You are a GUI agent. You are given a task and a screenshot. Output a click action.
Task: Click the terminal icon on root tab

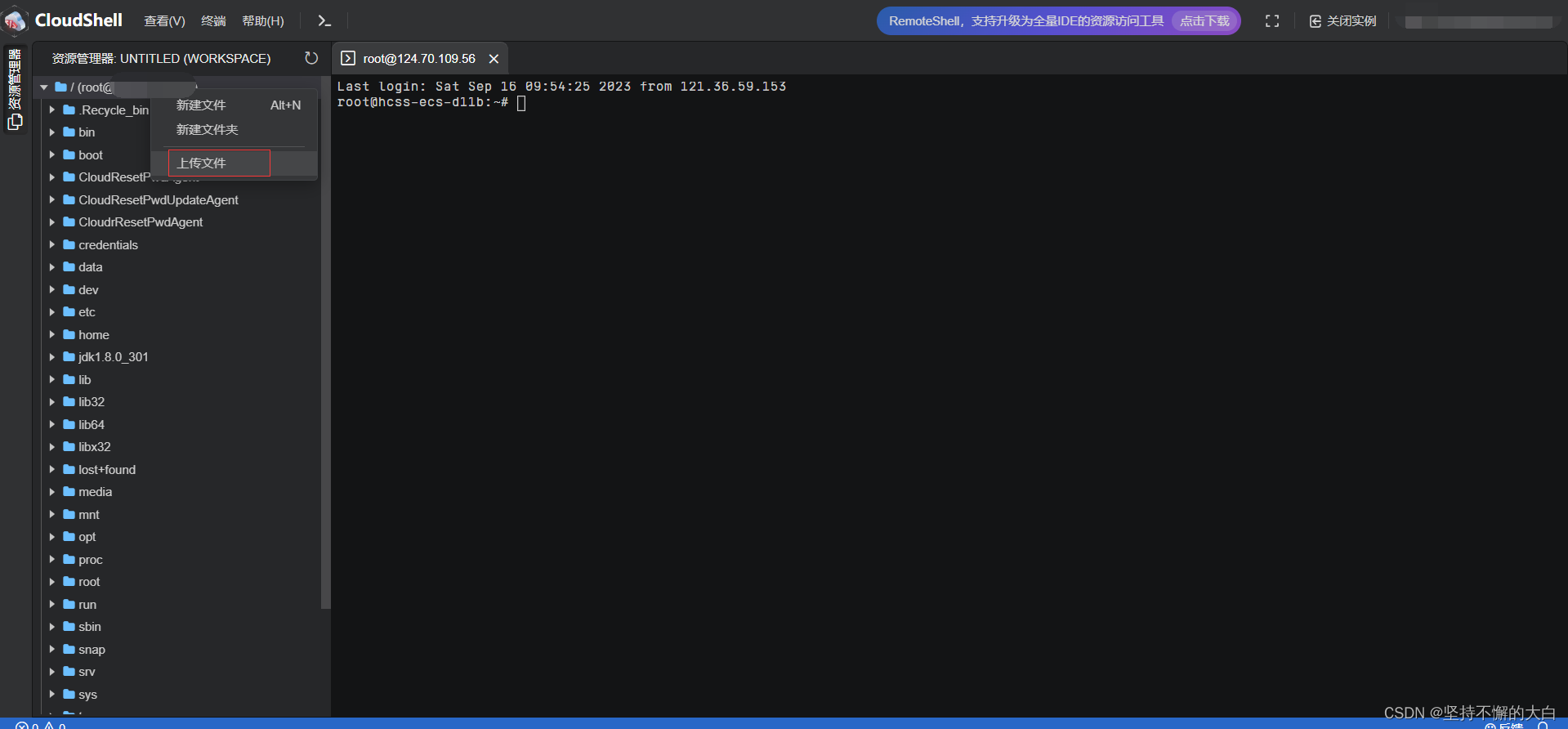(x=348, y=58)
